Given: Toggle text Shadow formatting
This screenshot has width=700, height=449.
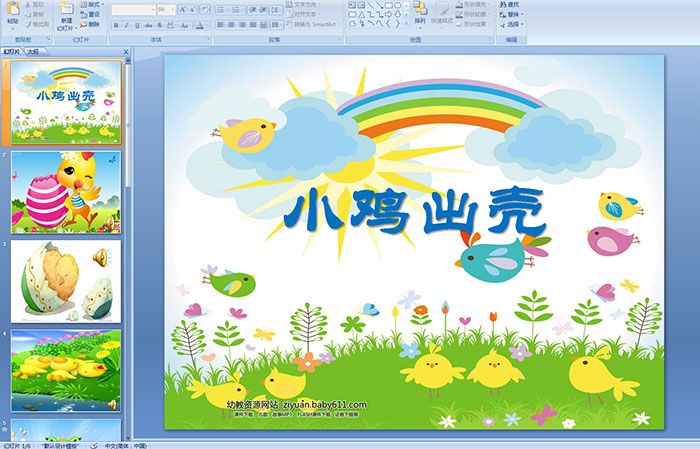Looking at the screenshot, I should click(160, 25).
